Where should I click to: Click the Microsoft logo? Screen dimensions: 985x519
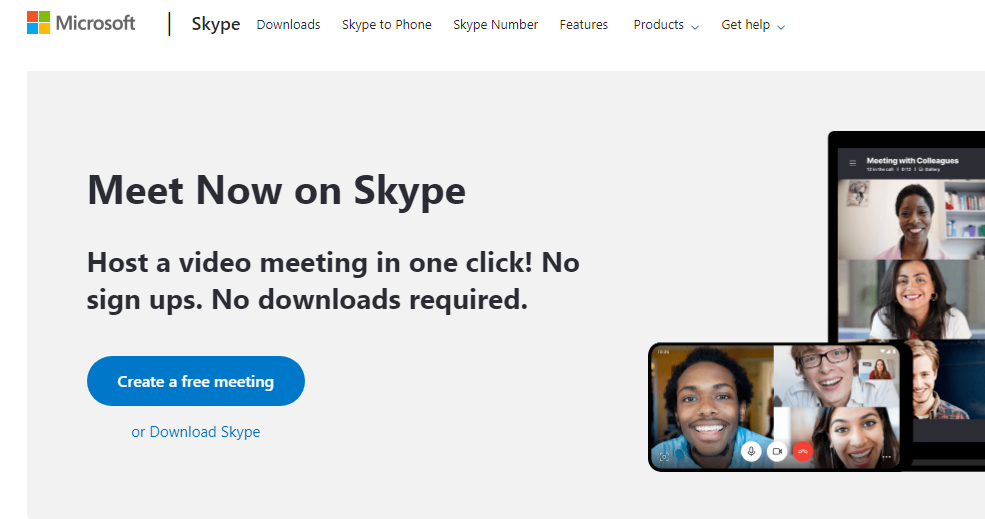pyautogui.click(x=81, y=23)
